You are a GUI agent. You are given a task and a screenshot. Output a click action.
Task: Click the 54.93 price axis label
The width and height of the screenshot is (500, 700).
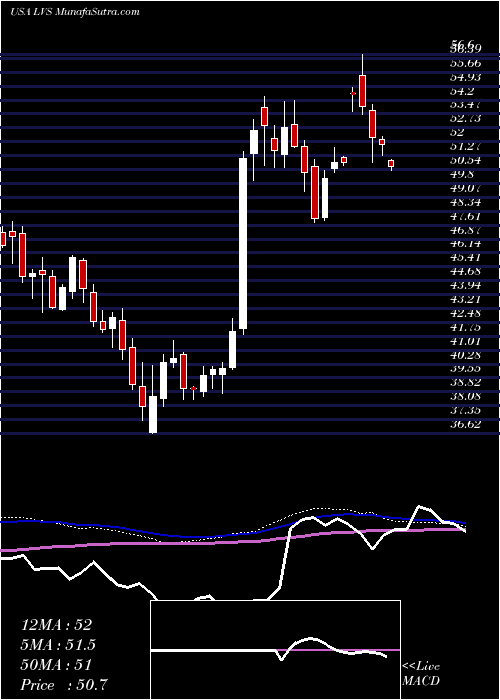point(466,77)
